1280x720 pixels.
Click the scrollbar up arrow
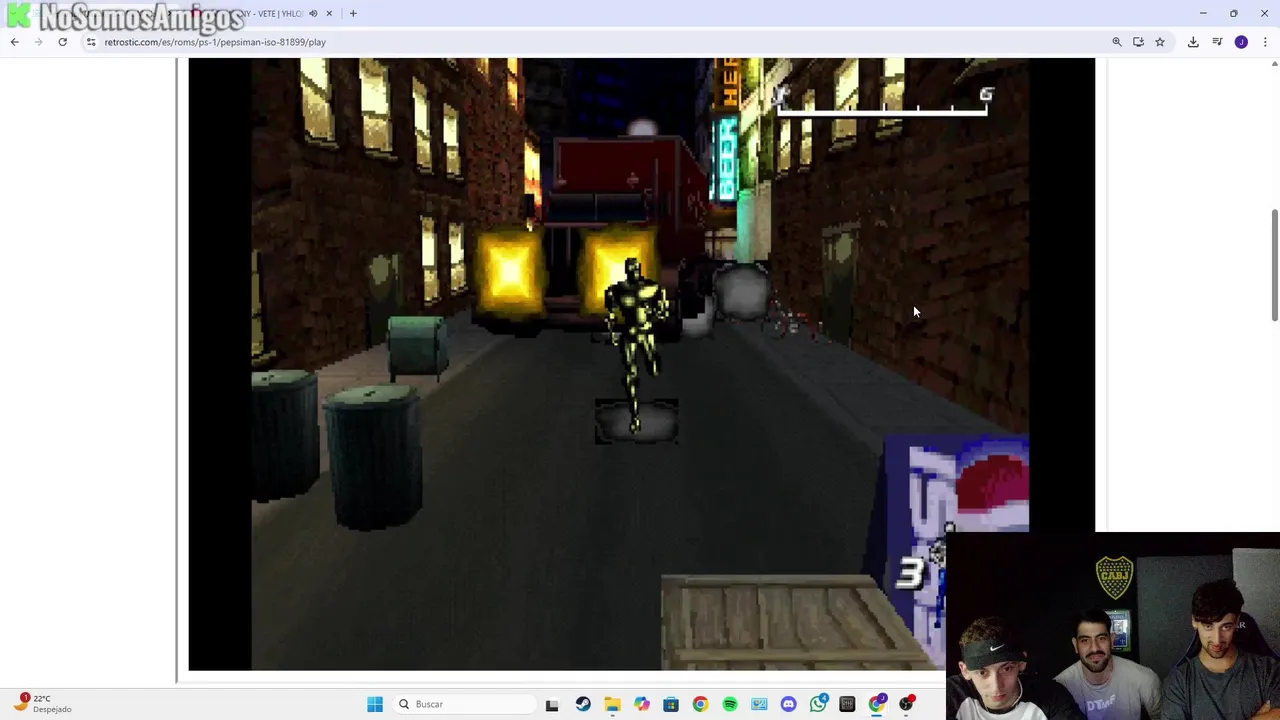[x=1274, y=64]
